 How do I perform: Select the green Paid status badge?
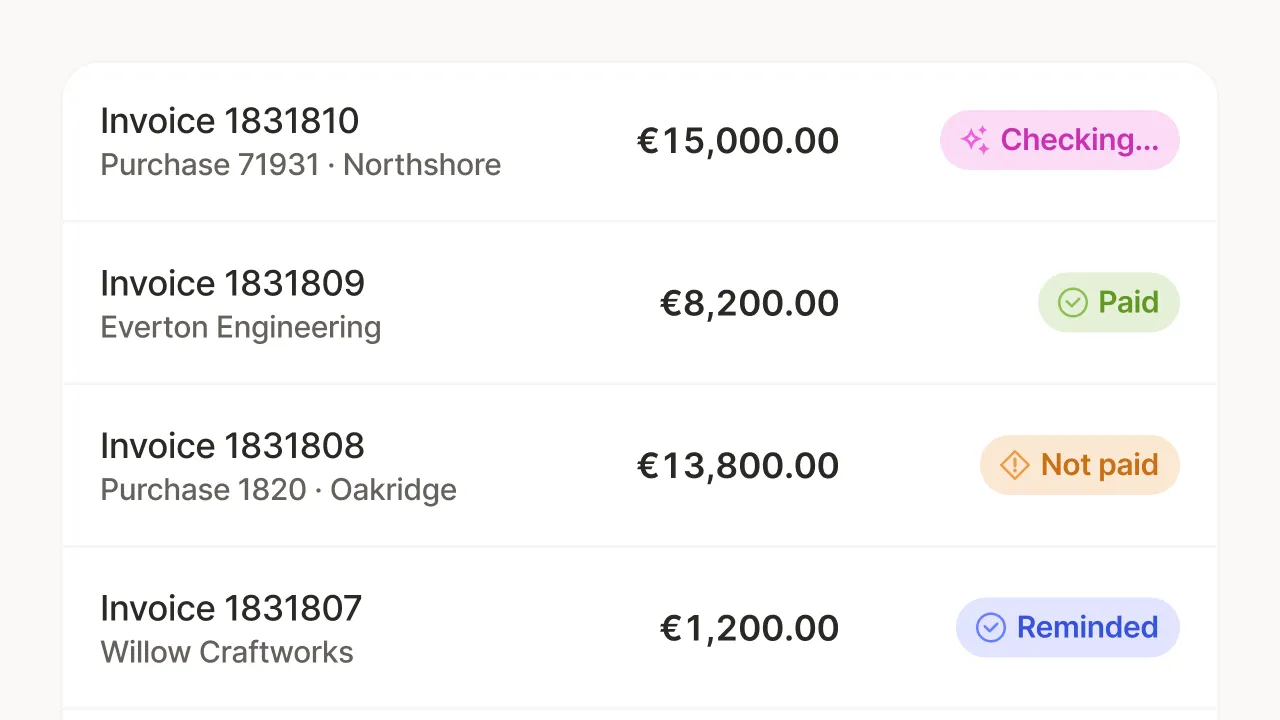(x=1109, y=303)
